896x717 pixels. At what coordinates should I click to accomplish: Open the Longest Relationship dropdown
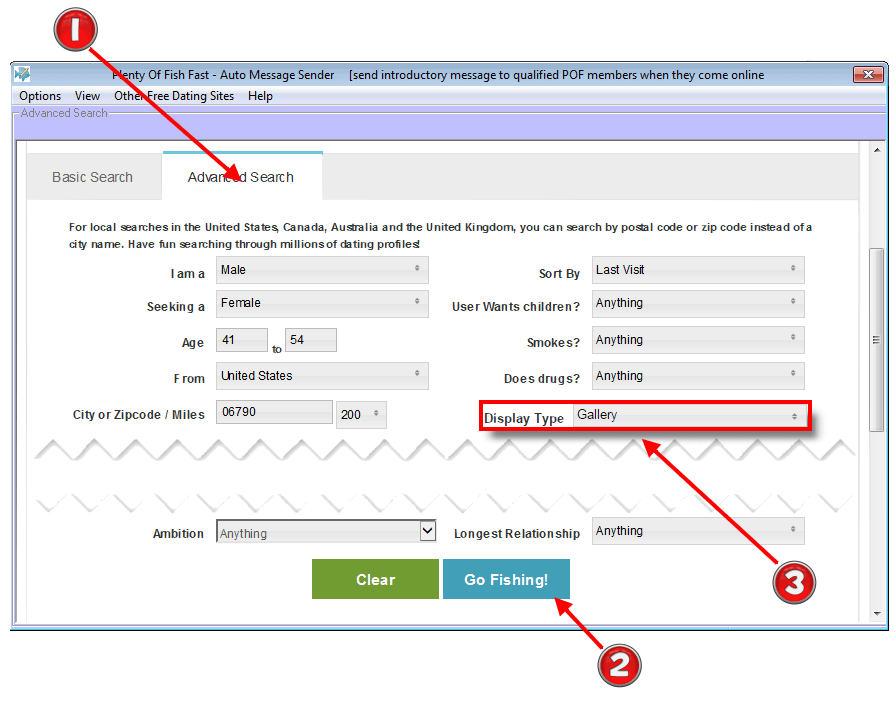point(698,531)
